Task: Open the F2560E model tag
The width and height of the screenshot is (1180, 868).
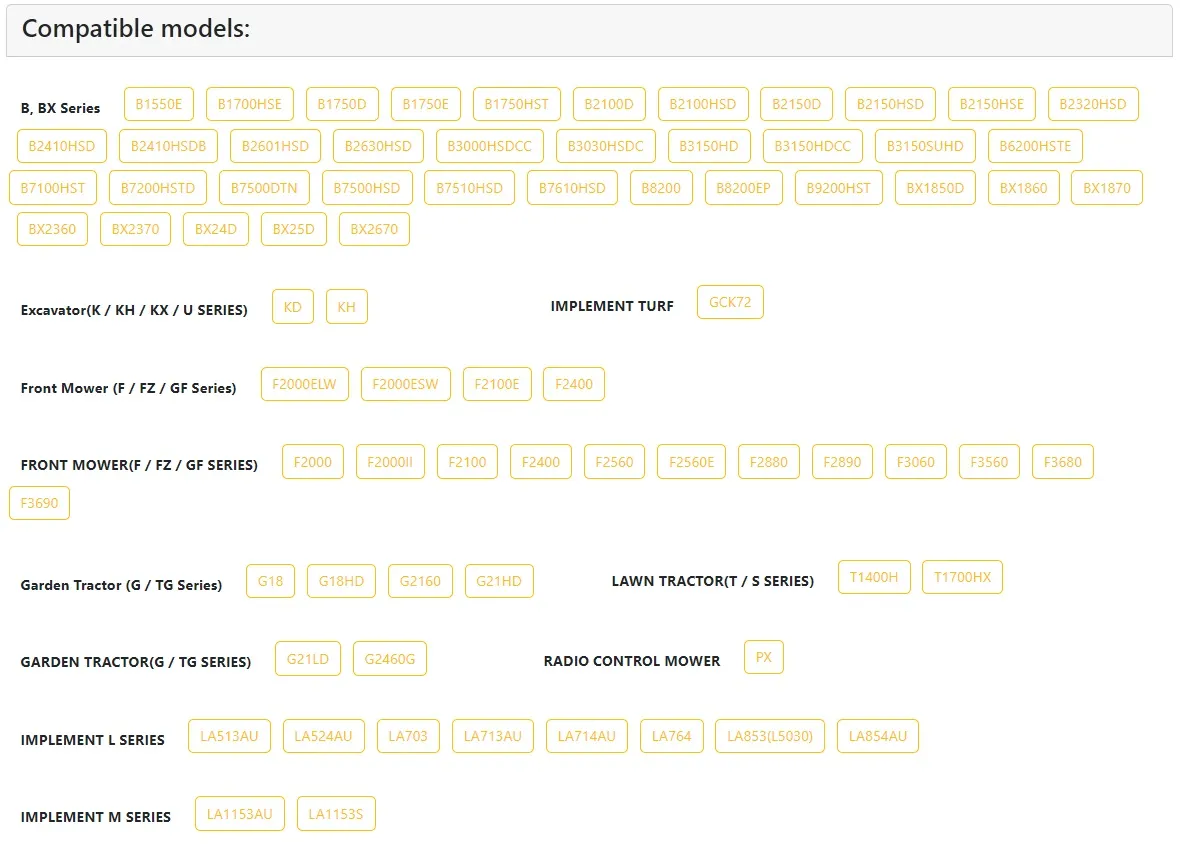Action: 692,461
